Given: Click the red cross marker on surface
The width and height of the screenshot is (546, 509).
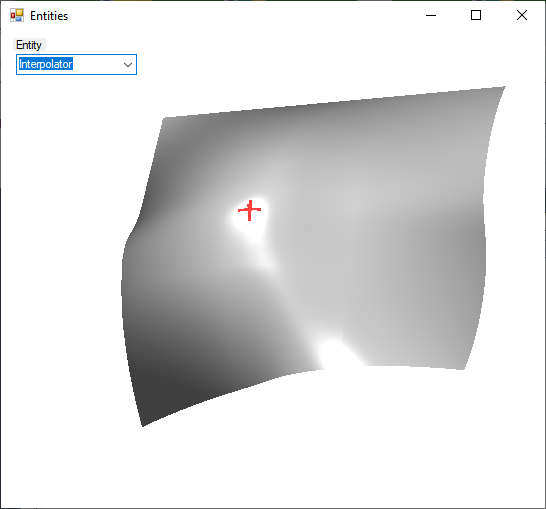Looking at the screenshot, I should click(249, 210).
